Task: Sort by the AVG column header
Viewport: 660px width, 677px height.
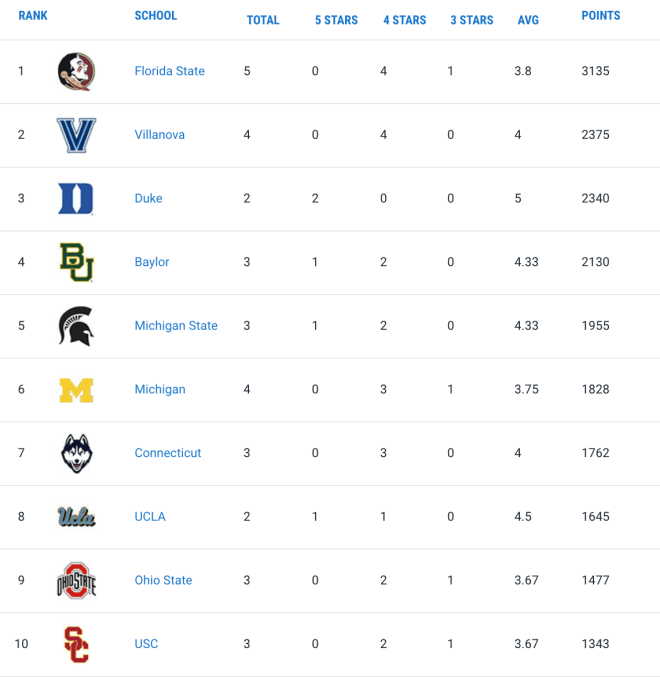Action: click(528, 20)
